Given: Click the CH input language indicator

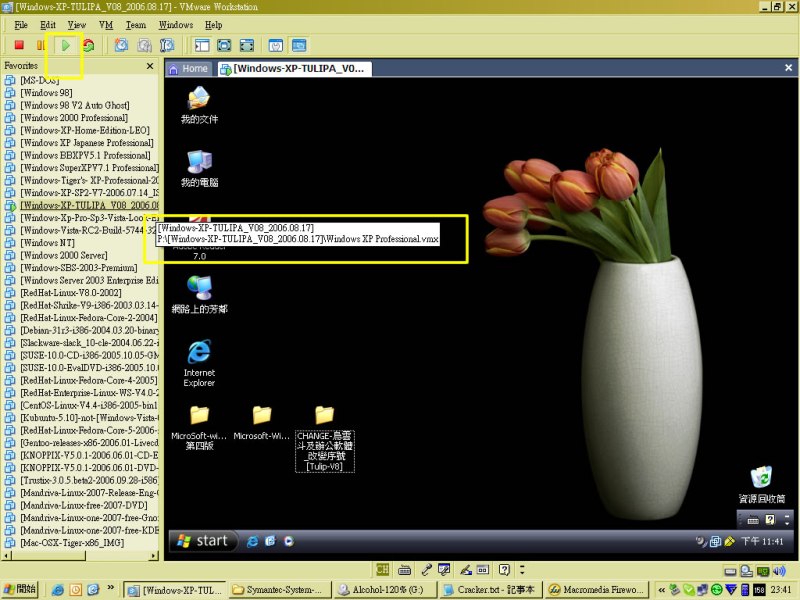Looking at the screenshot, I should [382, 569].
